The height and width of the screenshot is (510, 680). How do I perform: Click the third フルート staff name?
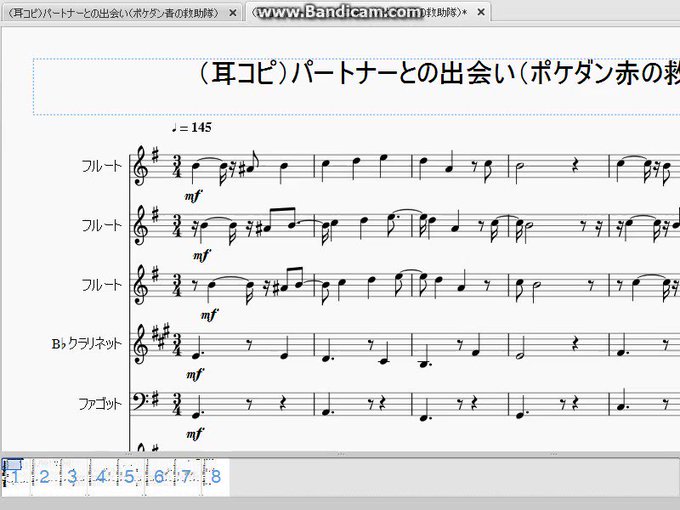(x=102, y=285)
